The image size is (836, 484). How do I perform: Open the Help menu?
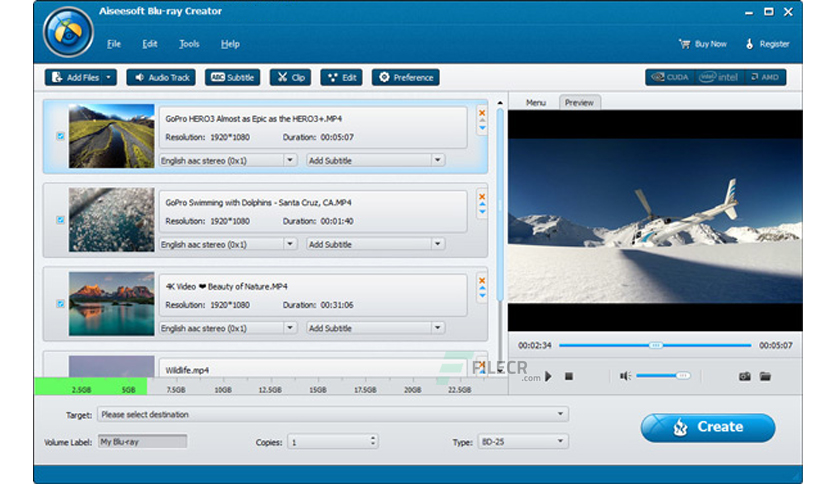[x=230, y=44]
